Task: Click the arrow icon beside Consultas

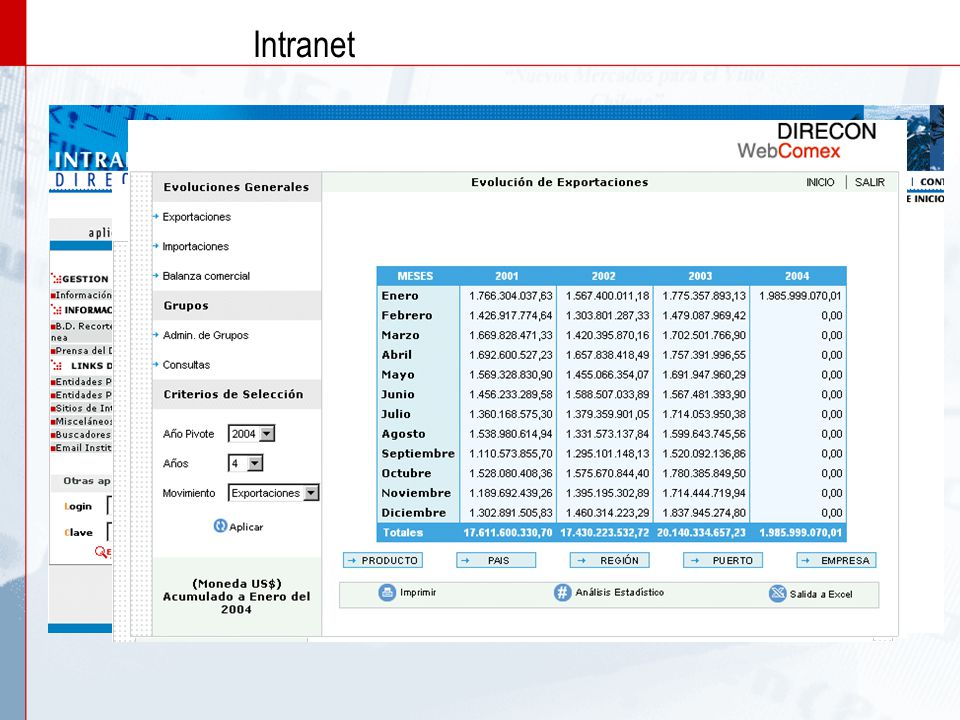Action: [x=156, y=364]
